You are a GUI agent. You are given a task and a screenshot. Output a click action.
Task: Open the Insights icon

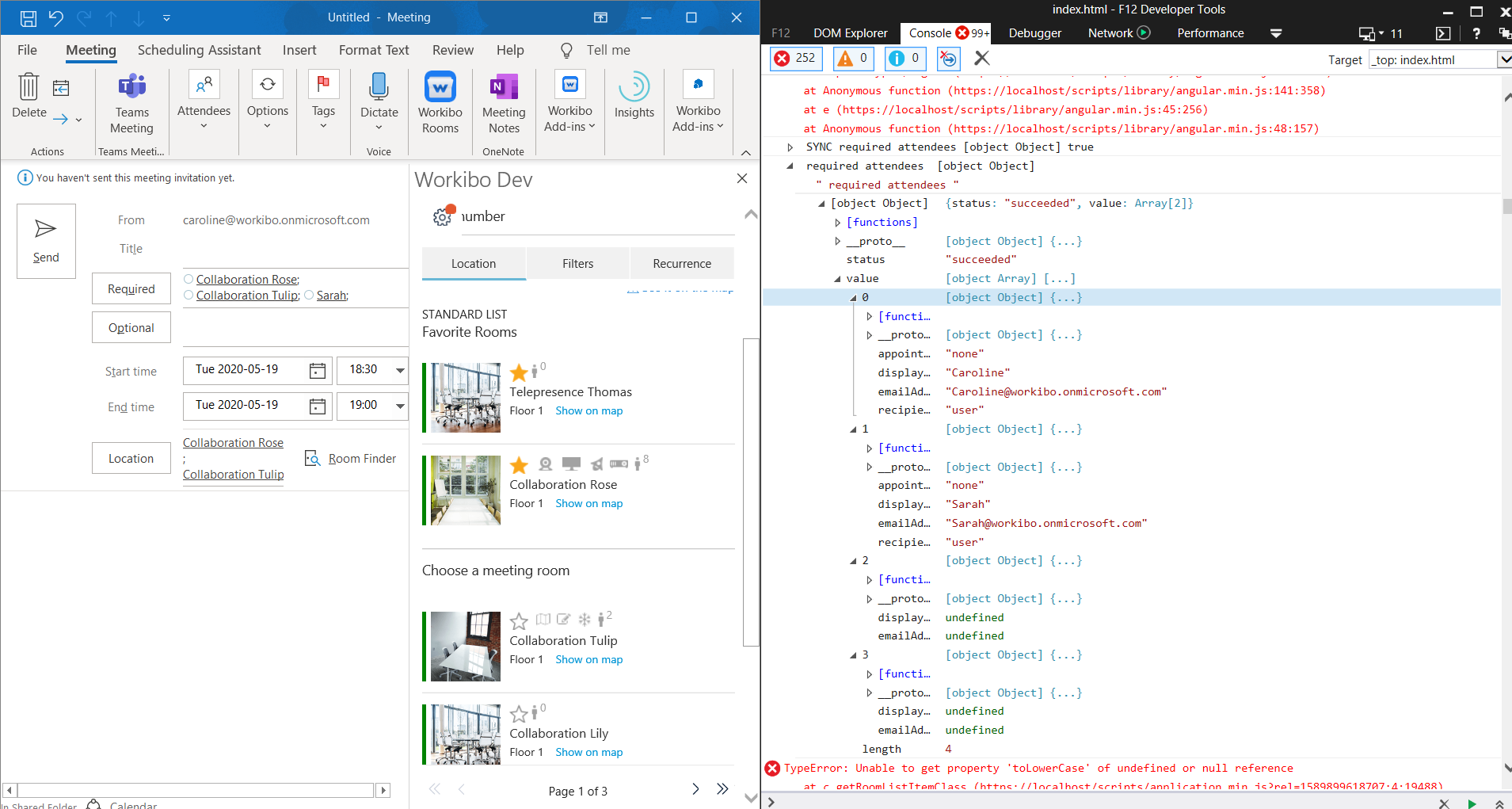click(x=633, y=89)
